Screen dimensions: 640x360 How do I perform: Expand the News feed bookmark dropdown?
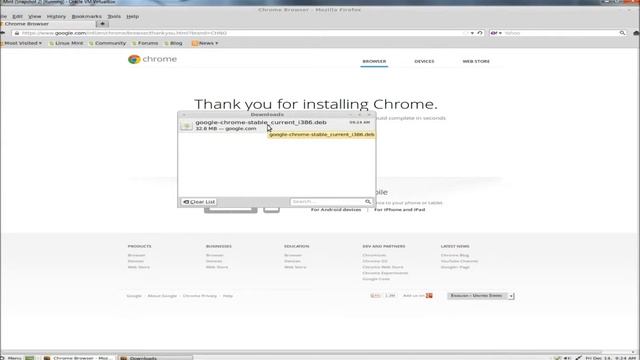click(205, 43)
